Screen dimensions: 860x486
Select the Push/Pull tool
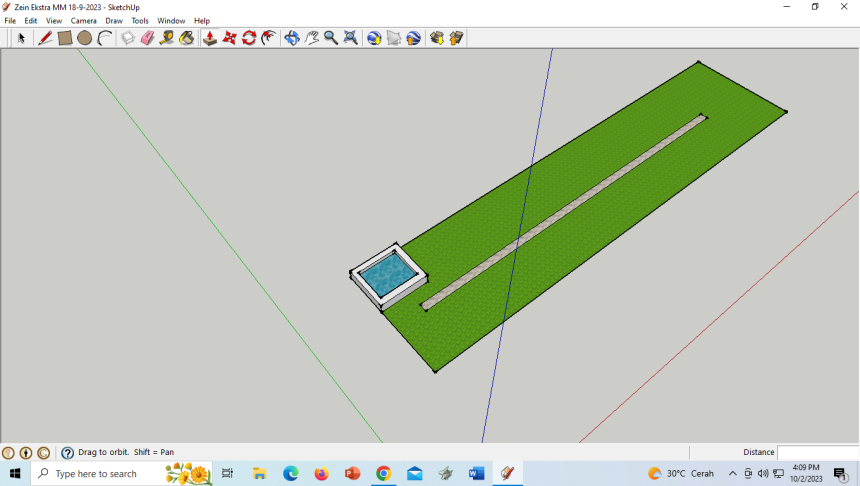[210, 38]
